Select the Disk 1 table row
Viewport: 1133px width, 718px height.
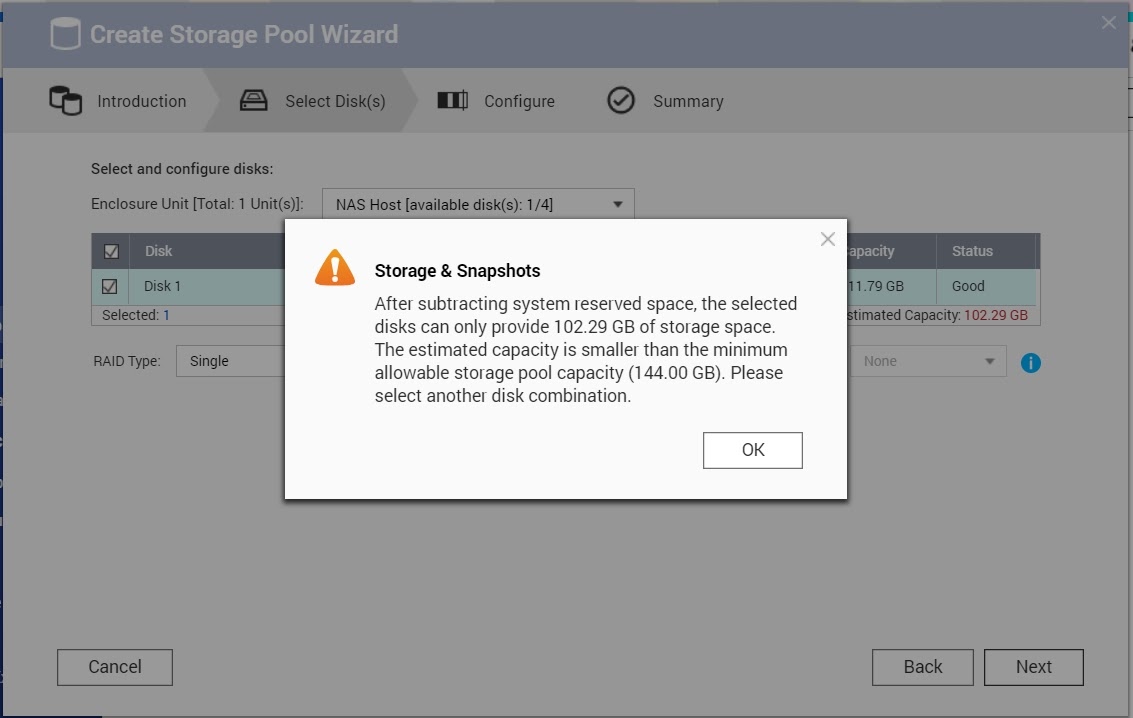[200, 287]
